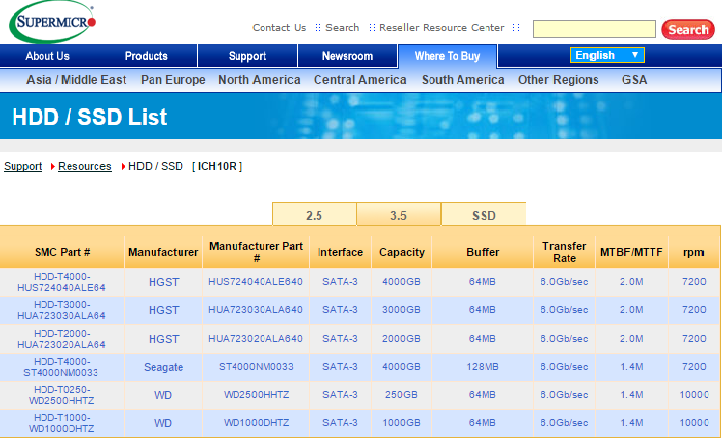Click the 128MB buffer cell

[x=482, y=367]
